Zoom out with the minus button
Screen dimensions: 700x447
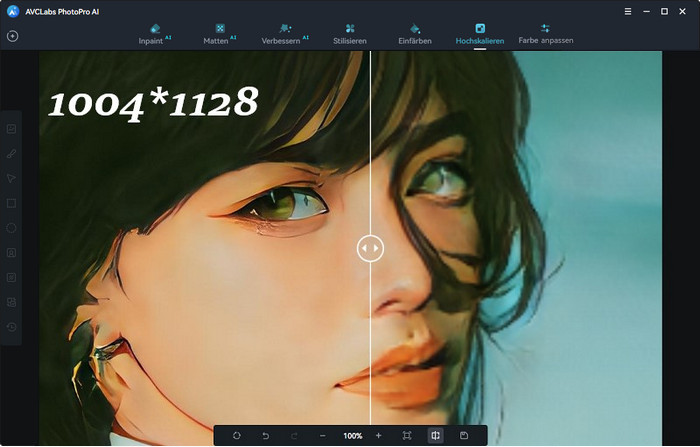(323, 435)
